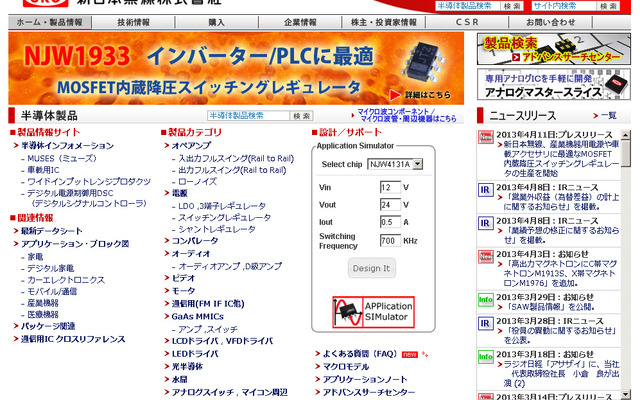
Task: Open 光半導体 category link
Action: coord(187,367)
